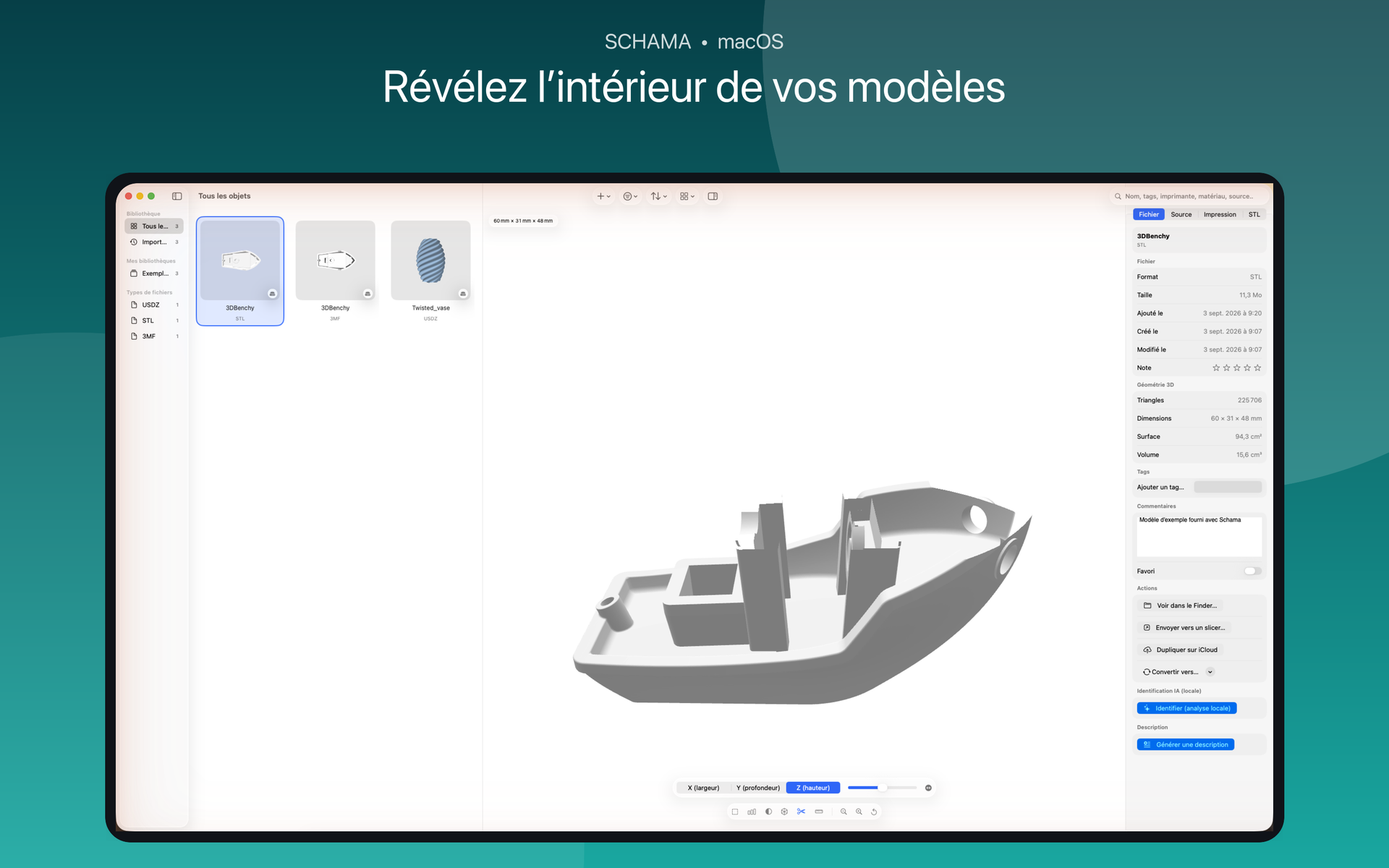Click the search field Nom, tags, imprimante

(1190, 196)
